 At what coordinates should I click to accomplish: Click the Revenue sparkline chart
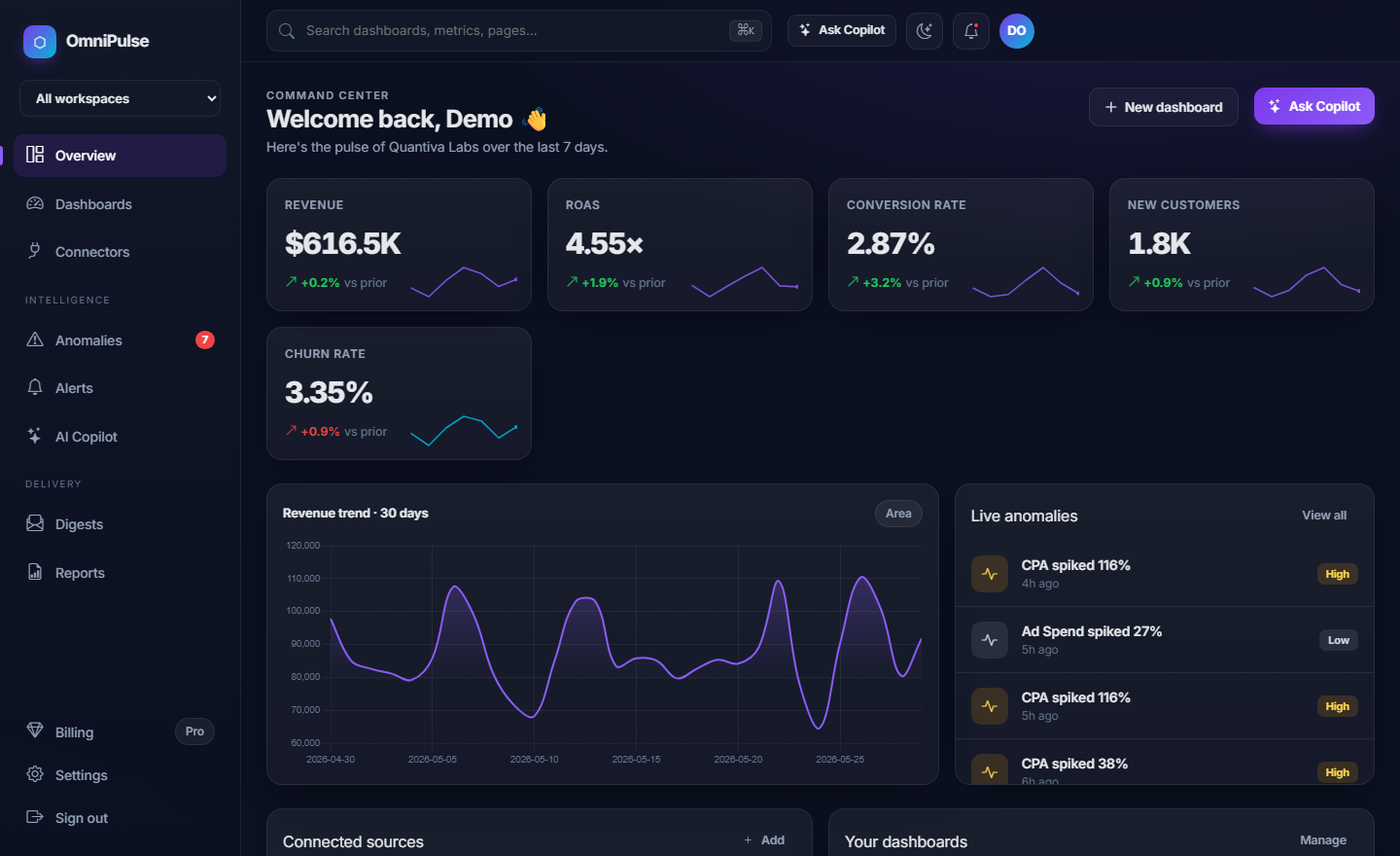tap(464, 281)
